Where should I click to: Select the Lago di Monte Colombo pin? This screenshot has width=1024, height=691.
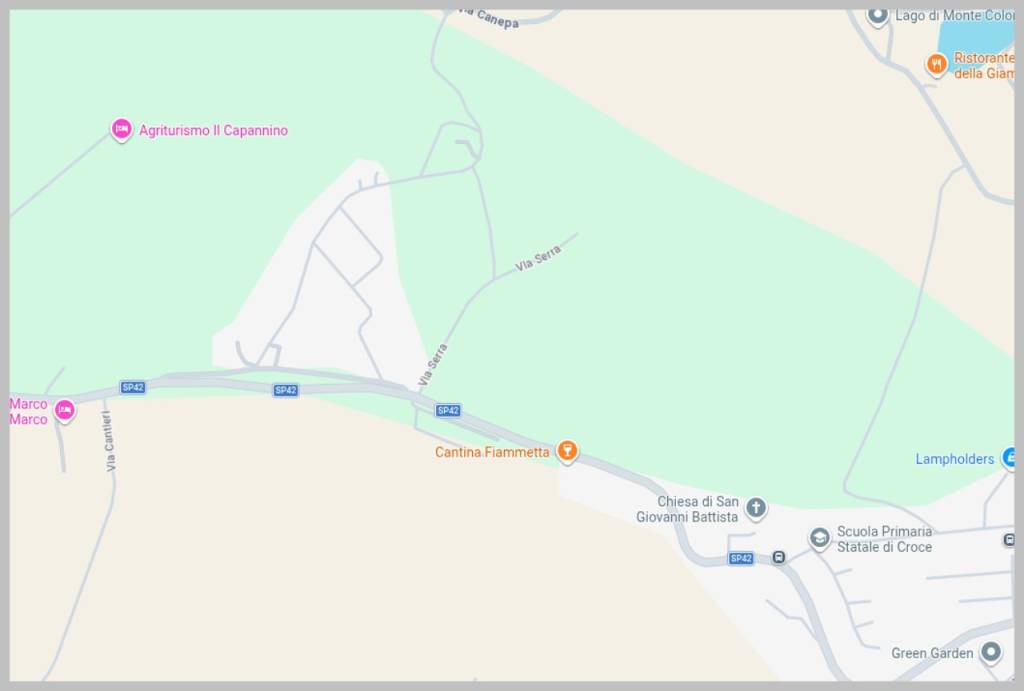877,16
